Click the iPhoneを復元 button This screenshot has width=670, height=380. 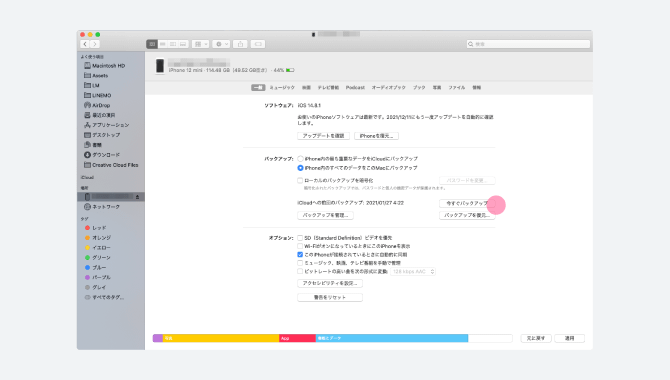(x=376, y=136)
